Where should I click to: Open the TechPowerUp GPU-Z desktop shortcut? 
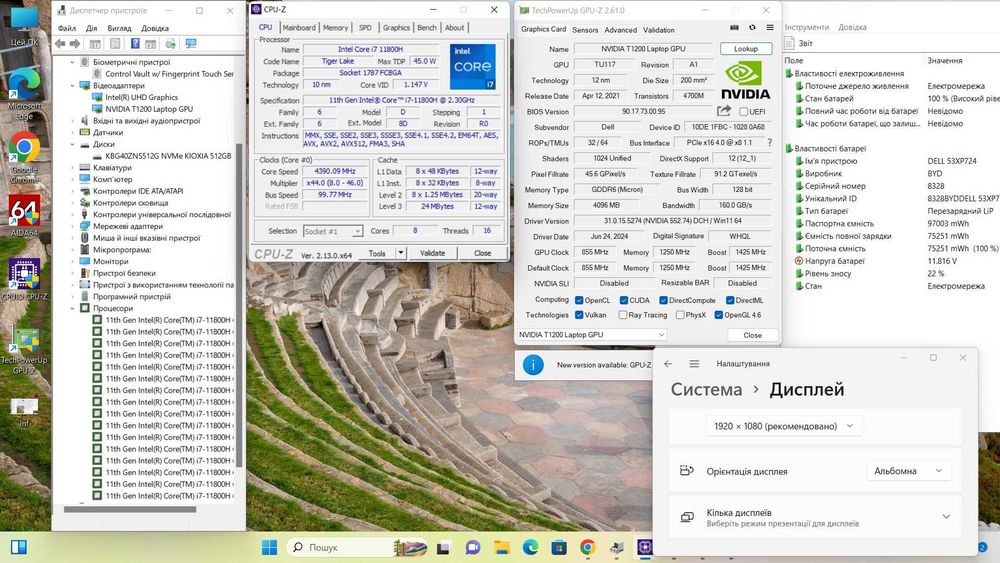pyautogui.click(x=24, y=351)
